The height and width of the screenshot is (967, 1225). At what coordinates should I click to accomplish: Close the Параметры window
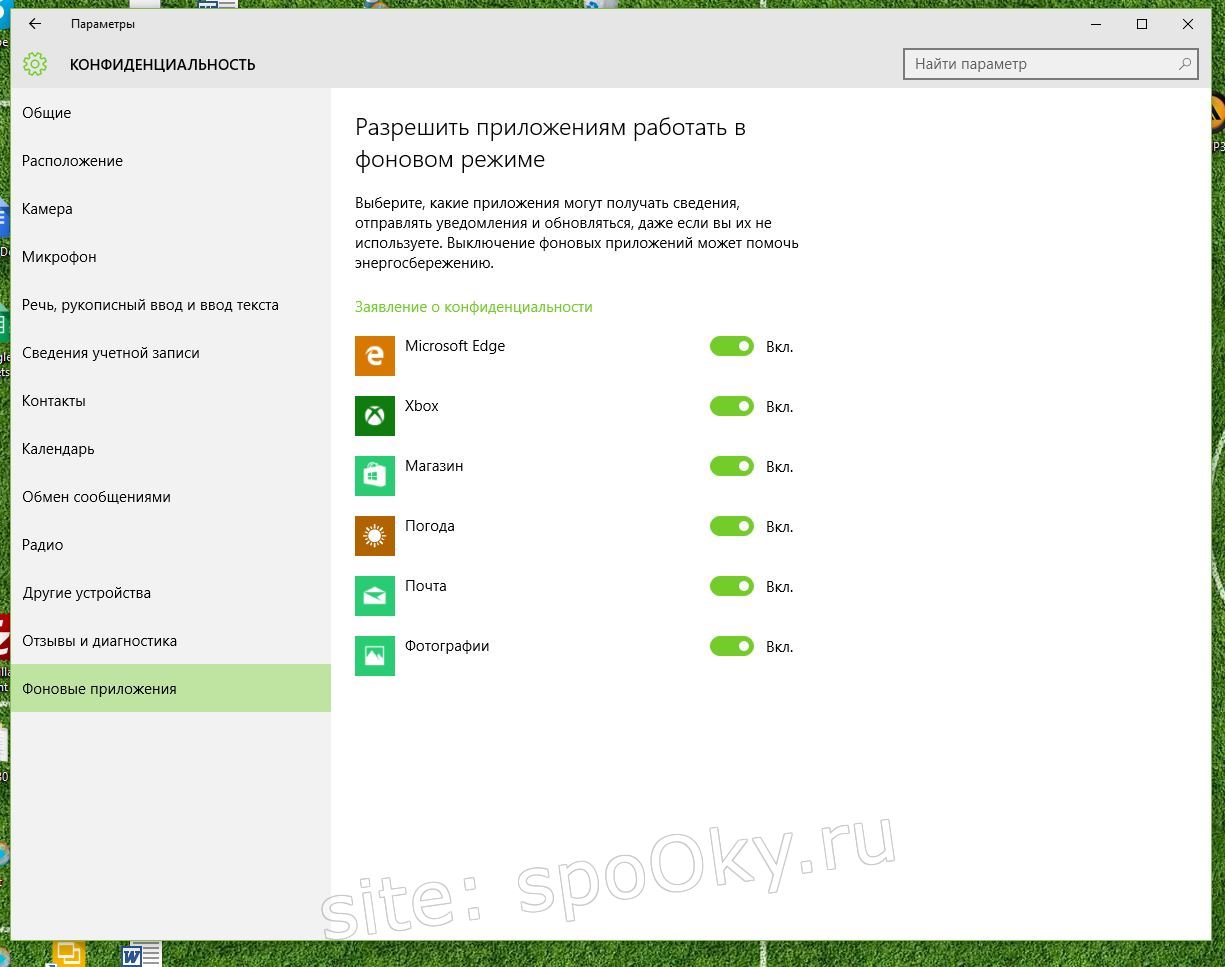[x=1188, y=24]
